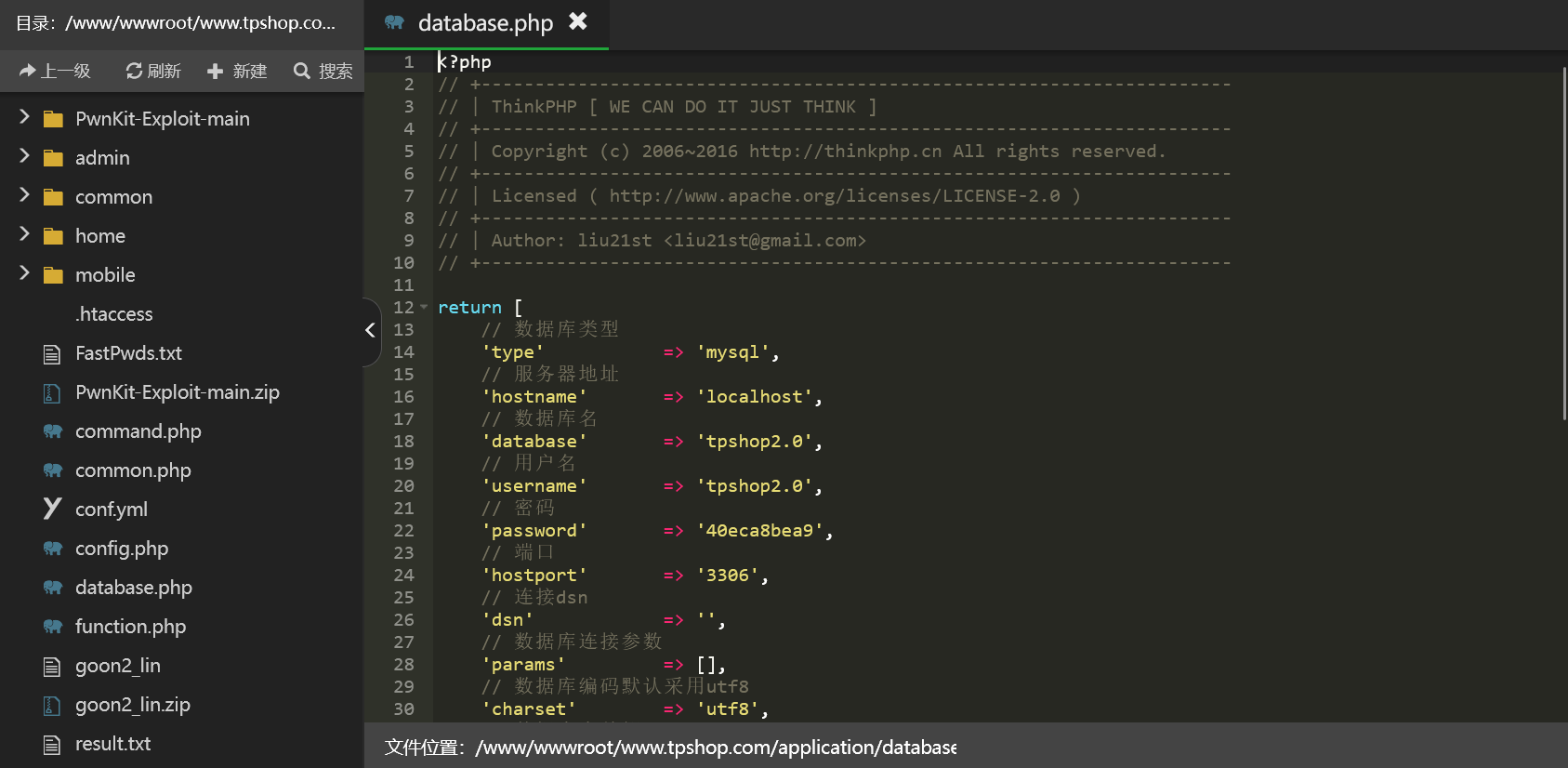
Task: Click the config.php elephant icon
Action: pyautogui.click(x=53, y=549)
